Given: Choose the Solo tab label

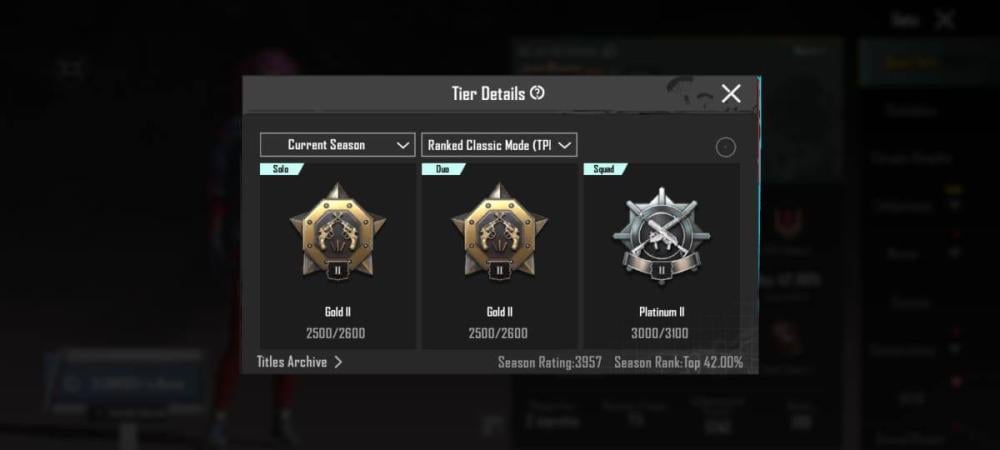Looking at the screenshot, I should tap(281, 169).
